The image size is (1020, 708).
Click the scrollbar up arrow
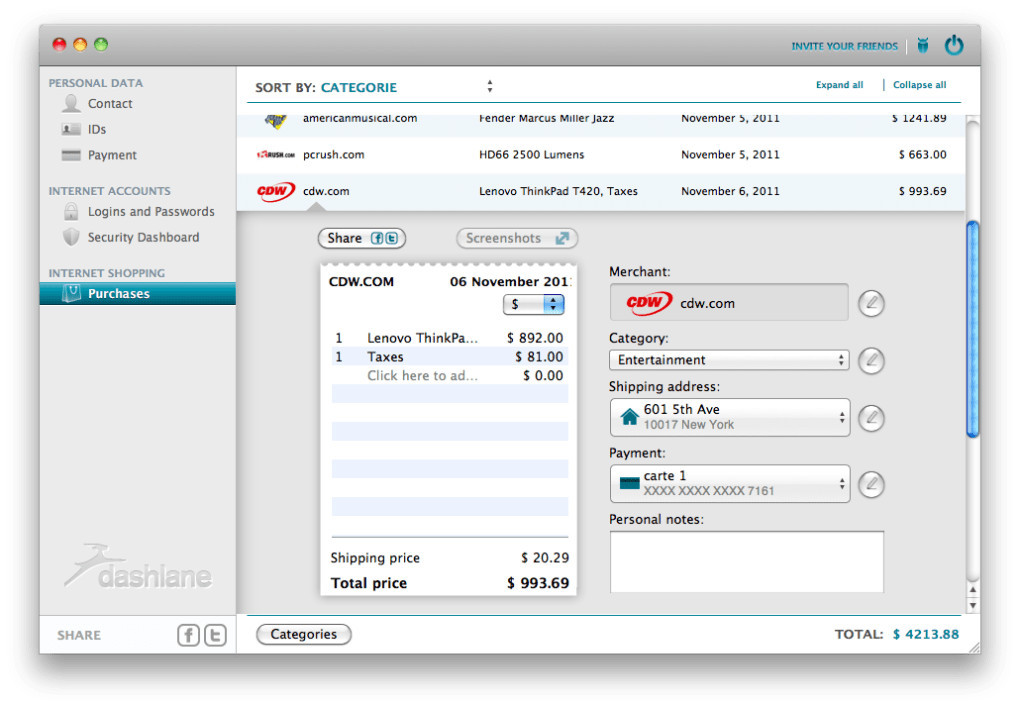pyautogui.click(x=973, y=590)
